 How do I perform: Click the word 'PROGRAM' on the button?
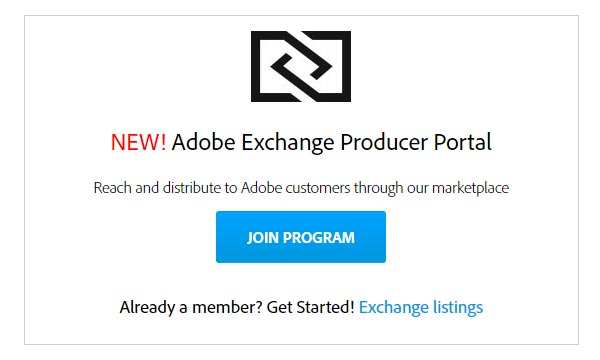coord(319,238)
